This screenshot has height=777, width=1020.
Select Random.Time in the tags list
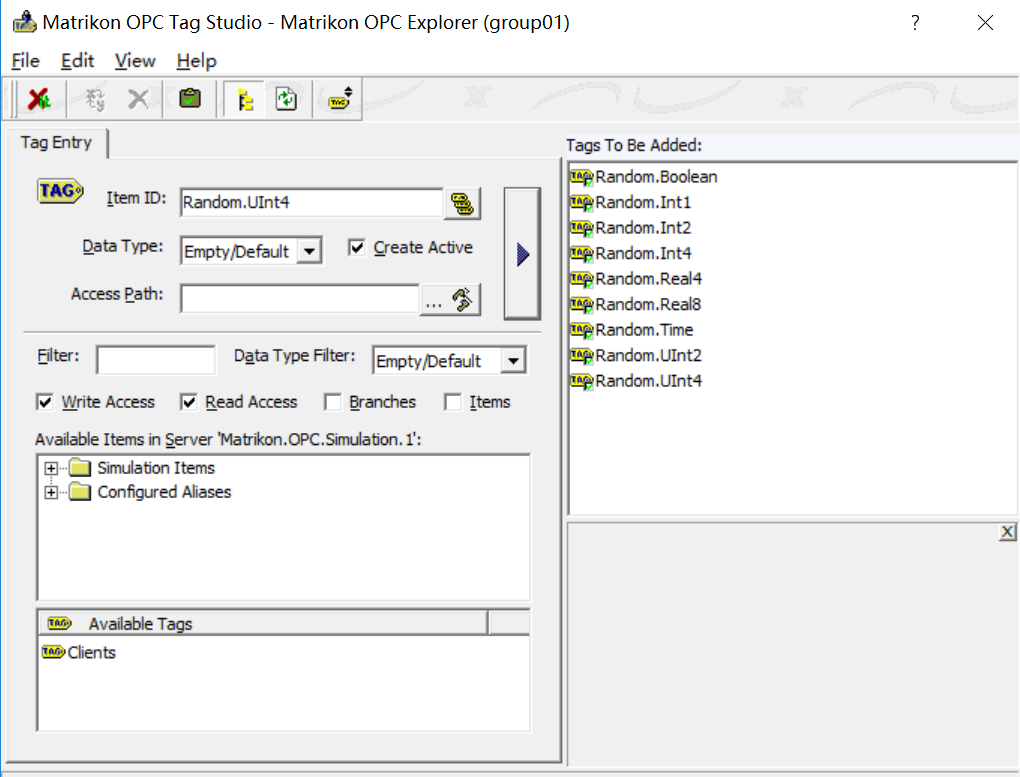(x=644, y=330)
